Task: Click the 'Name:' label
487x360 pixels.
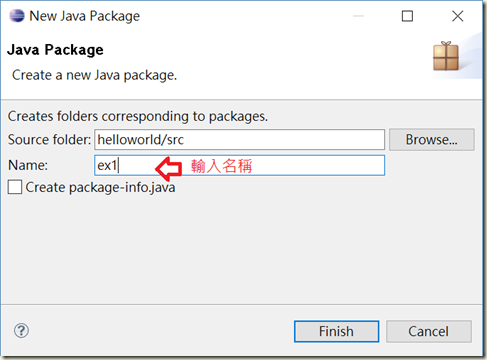Action: (28, 165)
